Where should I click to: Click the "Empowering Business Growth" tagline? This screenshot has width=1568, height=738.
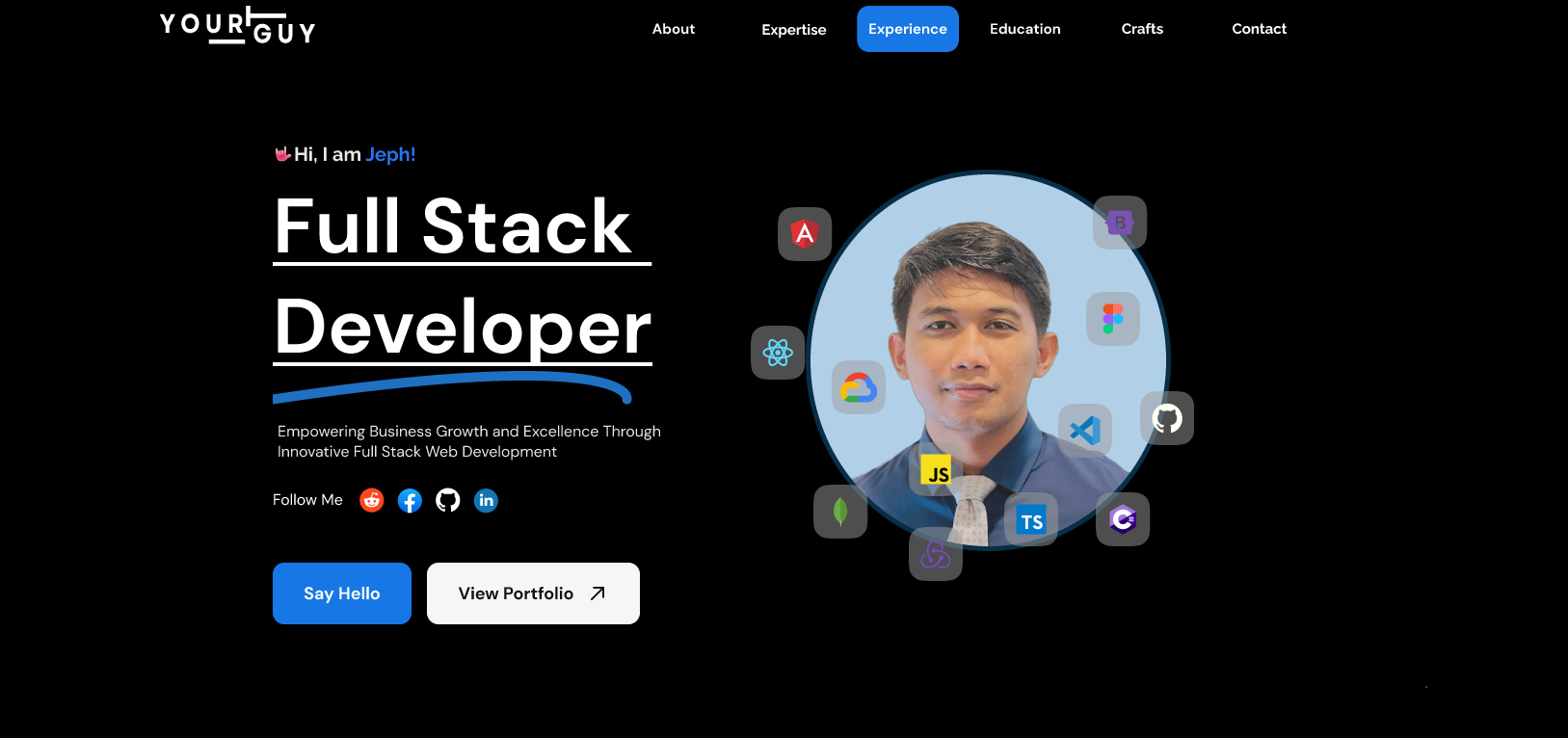pos(469,441)
